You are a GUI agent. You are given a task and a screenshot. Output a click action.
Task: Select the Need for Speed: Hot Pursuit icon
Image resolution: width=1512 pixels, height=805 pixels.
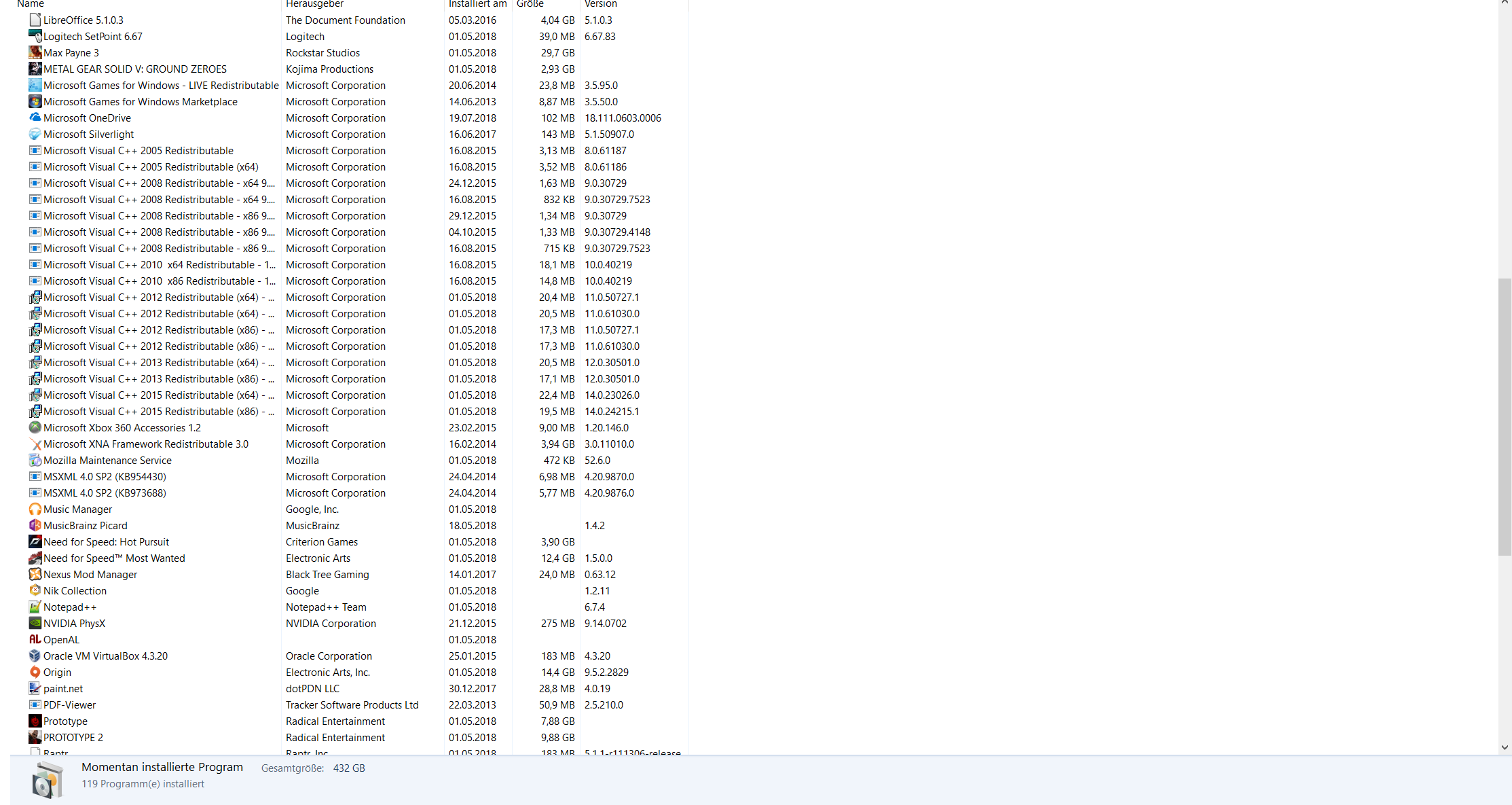point(35,541)
